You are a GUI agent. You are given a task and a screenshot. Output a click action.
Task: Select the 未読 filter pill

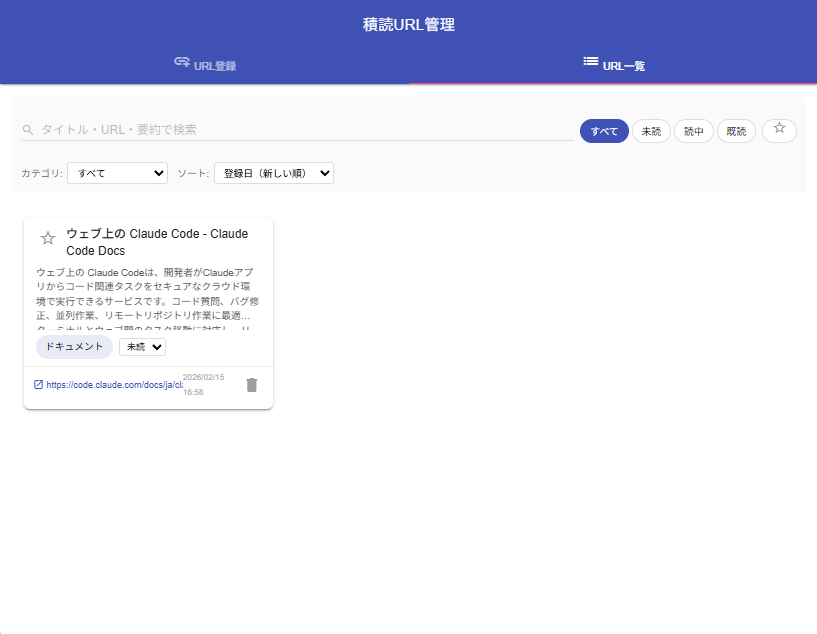click(x=650, y=130)
